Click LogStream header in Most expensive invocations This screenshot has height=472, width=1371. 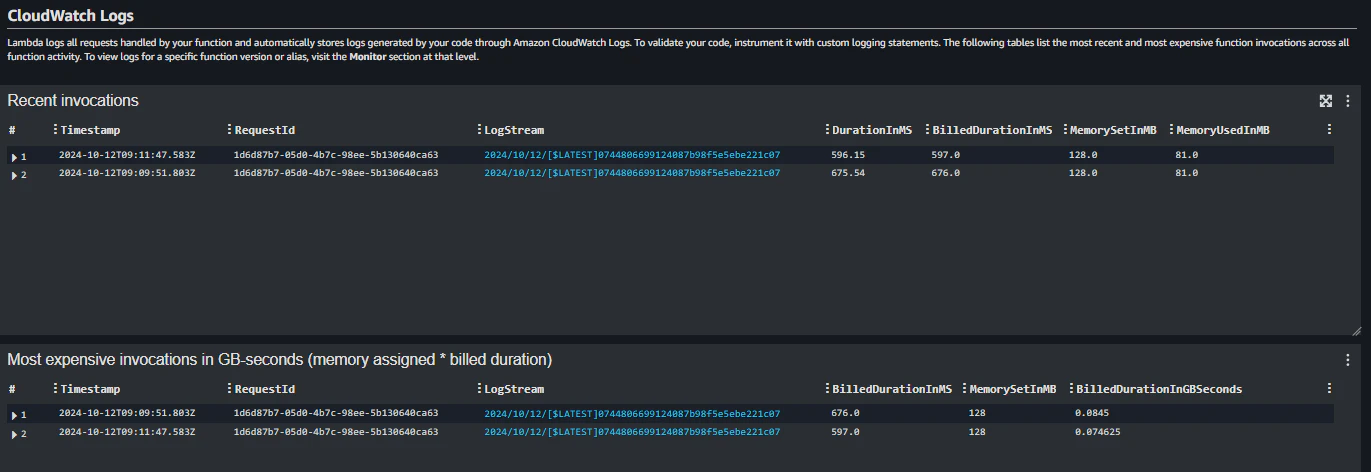(514, 389)
